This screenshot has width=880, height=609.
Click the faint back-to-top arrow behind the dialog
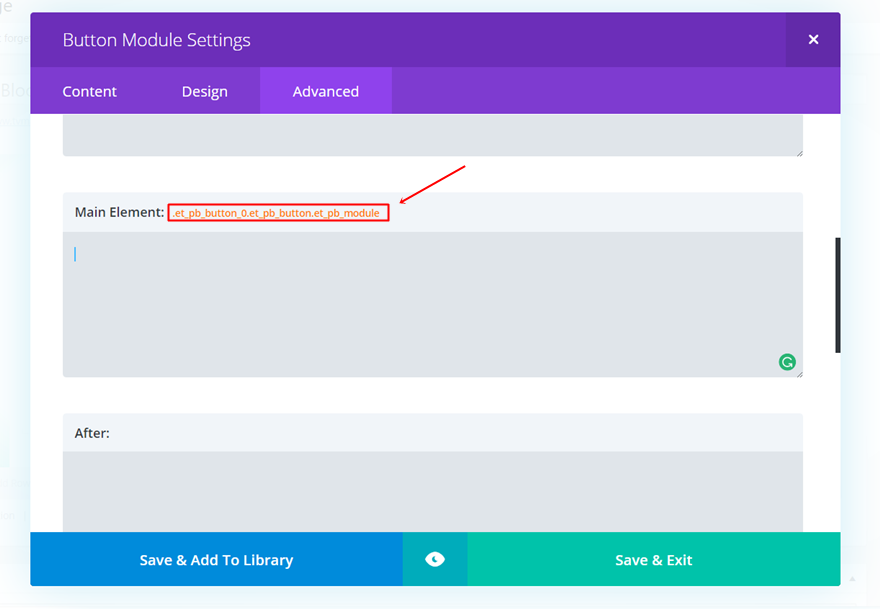(x=853, y=578)
